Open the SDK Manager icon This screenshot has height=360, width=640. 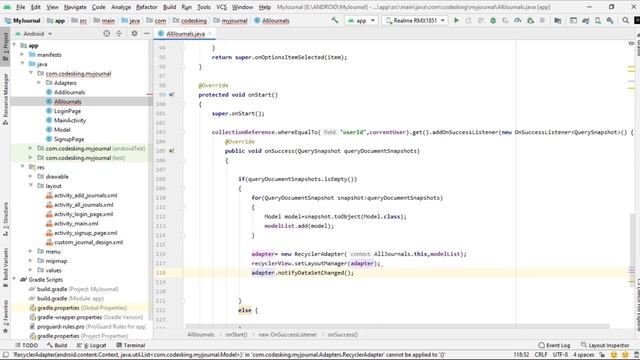point(610,20)
